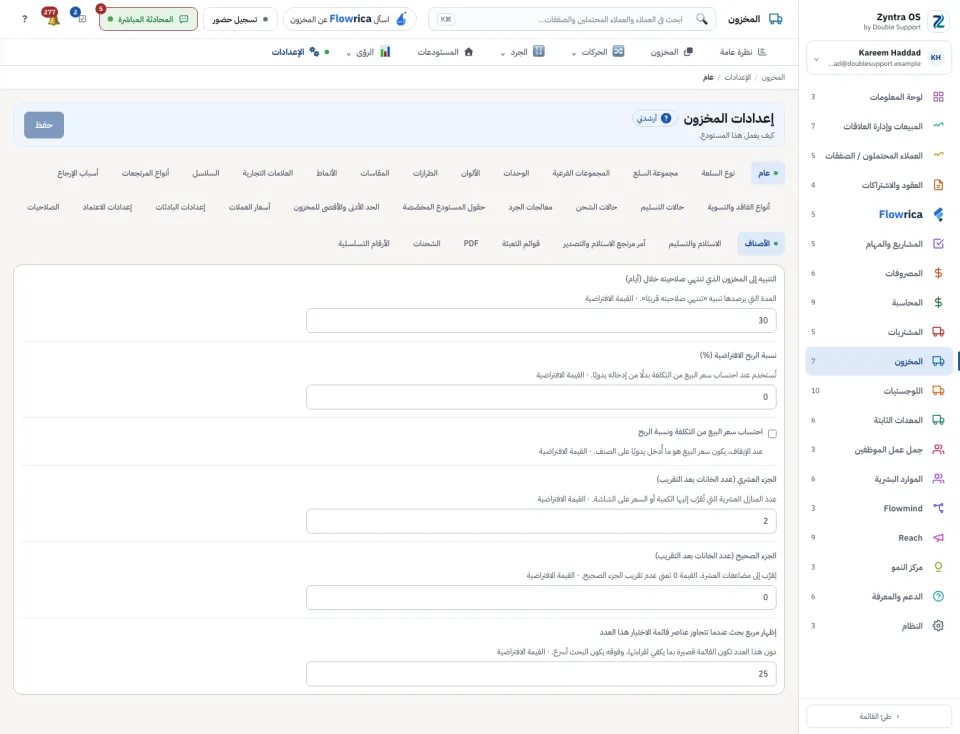Click the Flowrica sidebar icon
960x734 pixels.
click(x=938, y=214)
